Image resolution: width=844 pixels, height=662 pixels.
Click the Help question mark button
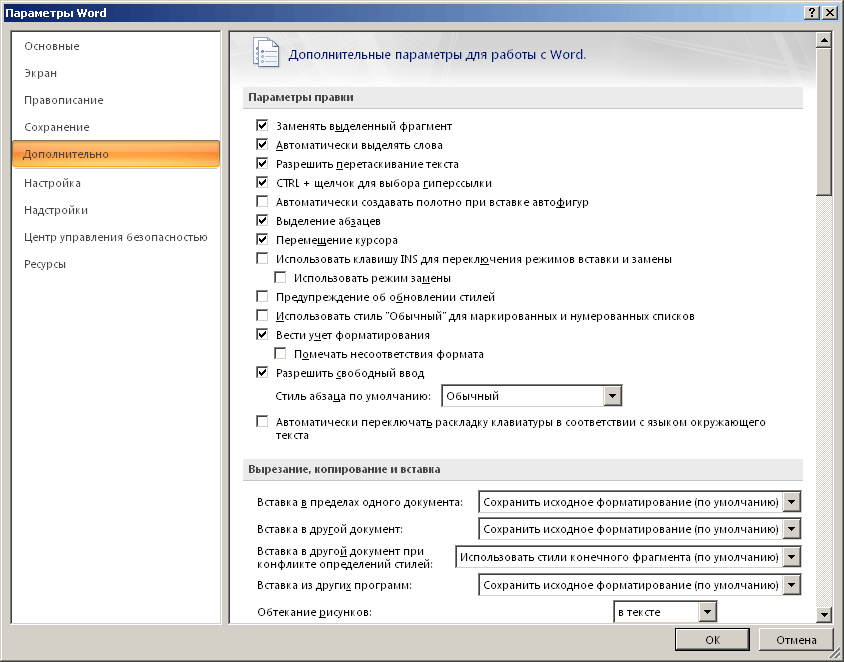tap(812, 13)
